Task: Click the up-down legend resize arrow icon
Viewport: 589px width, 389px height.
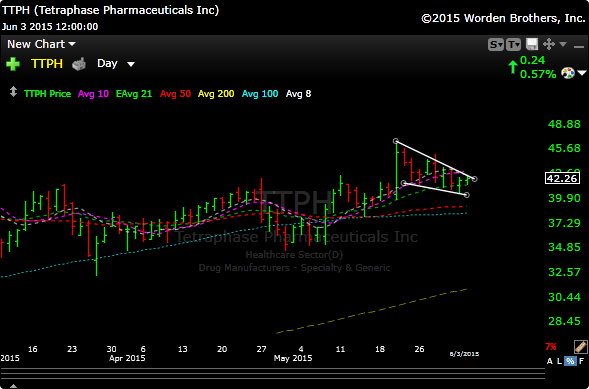Action: (13, 92)
